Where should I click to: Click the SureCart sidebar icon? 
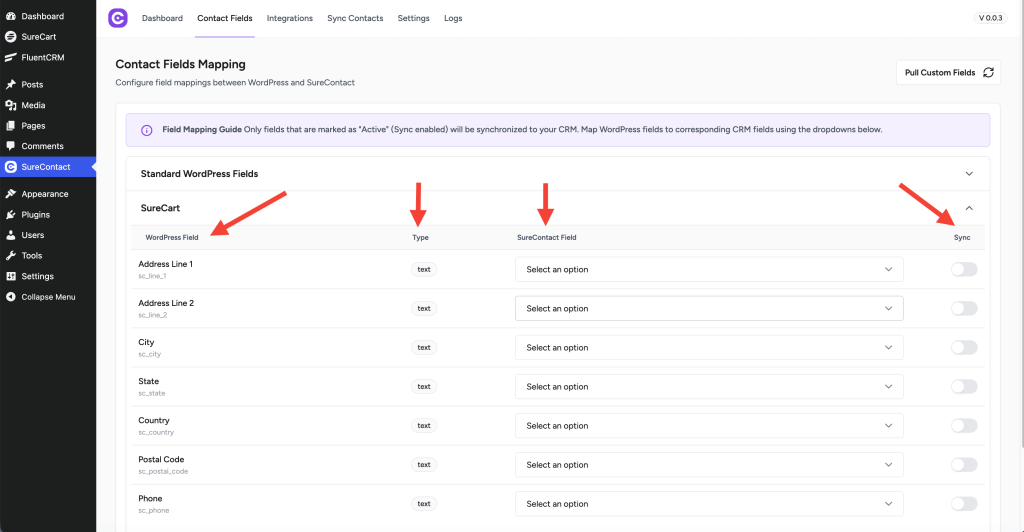click(10, 37)
